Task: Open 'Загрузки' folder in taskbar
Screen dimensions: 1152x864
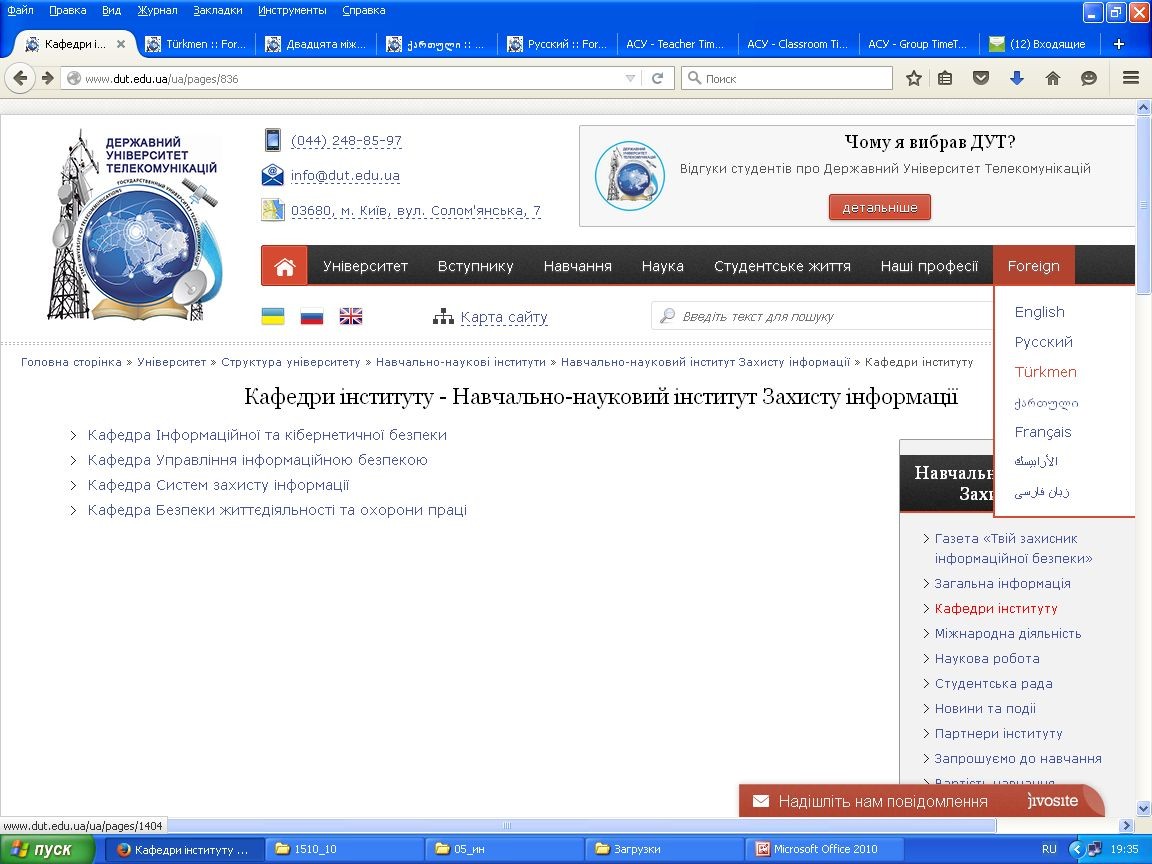Action: click(x=664, y=849)
